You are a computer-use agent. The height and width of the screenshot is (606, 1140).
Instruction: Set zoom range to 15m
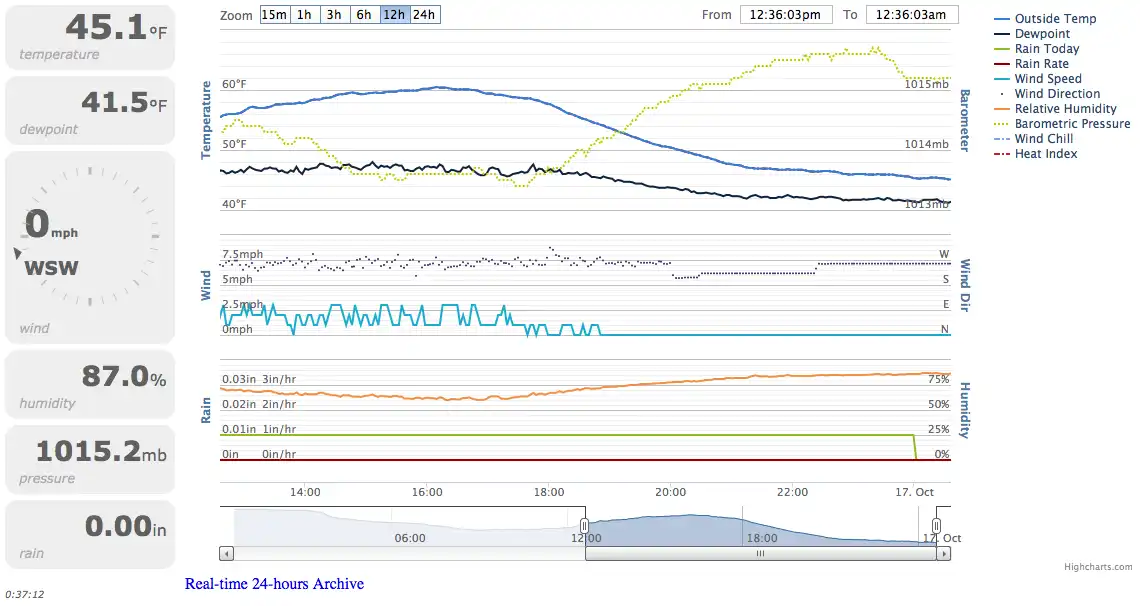tap(274, 15)
